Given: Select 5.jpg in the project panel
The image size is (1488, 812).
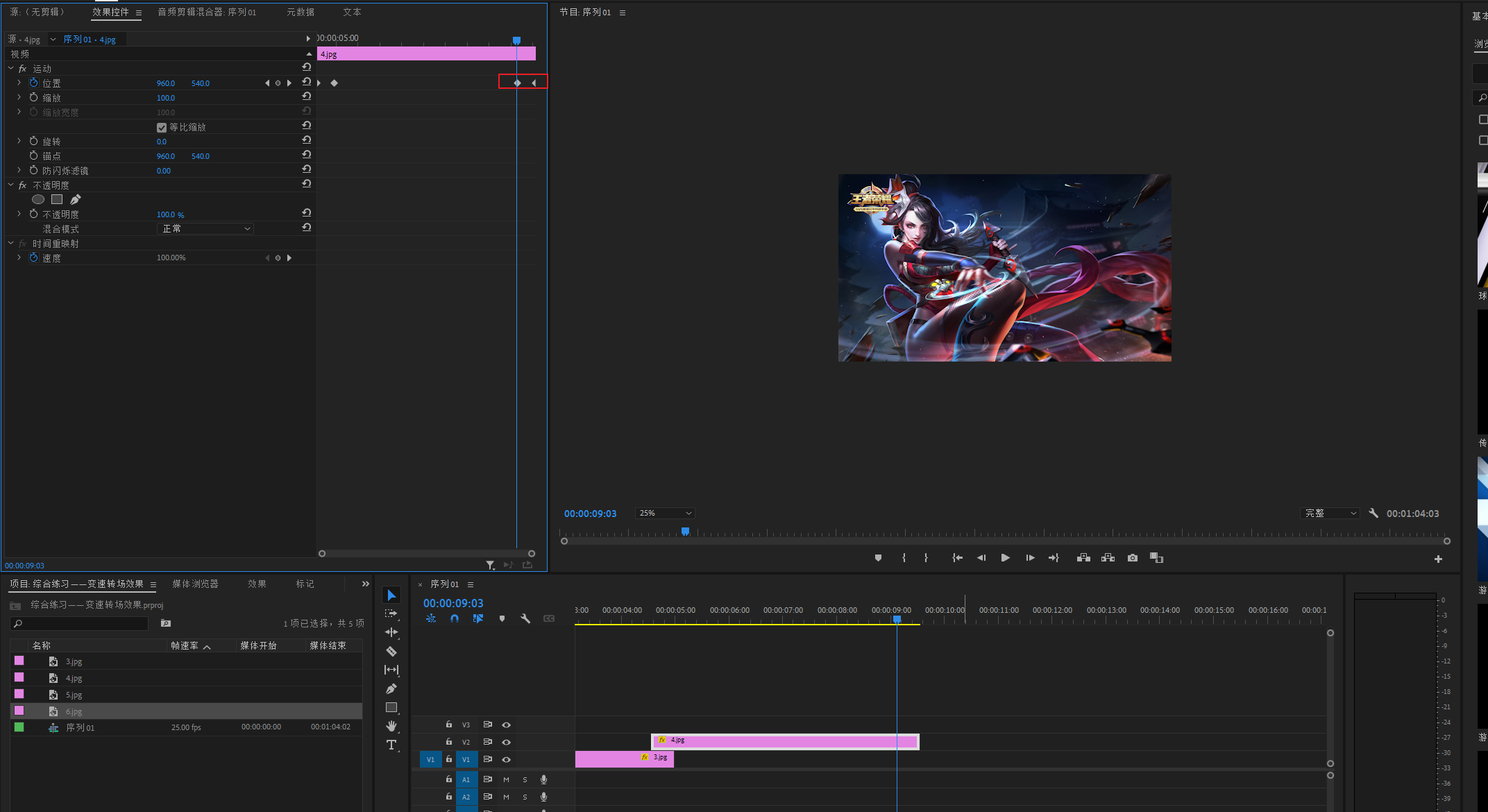Looking at the screenshot, I should (74, 695).
